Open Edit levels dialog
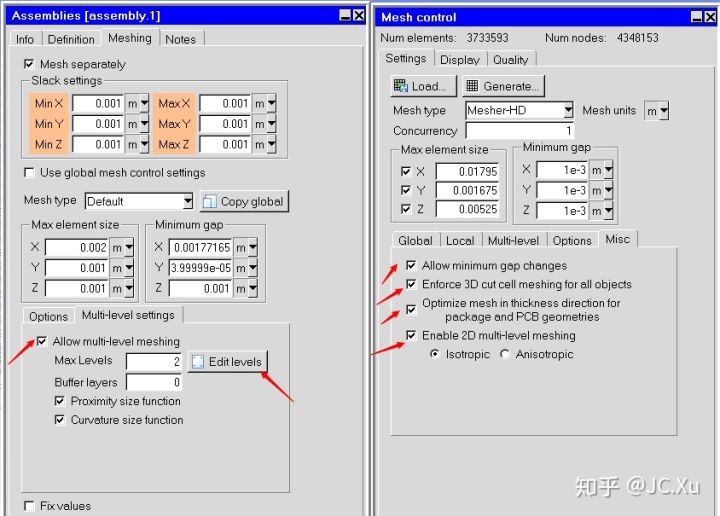Screen dimensions: 720x516 [x=228, y=362]
